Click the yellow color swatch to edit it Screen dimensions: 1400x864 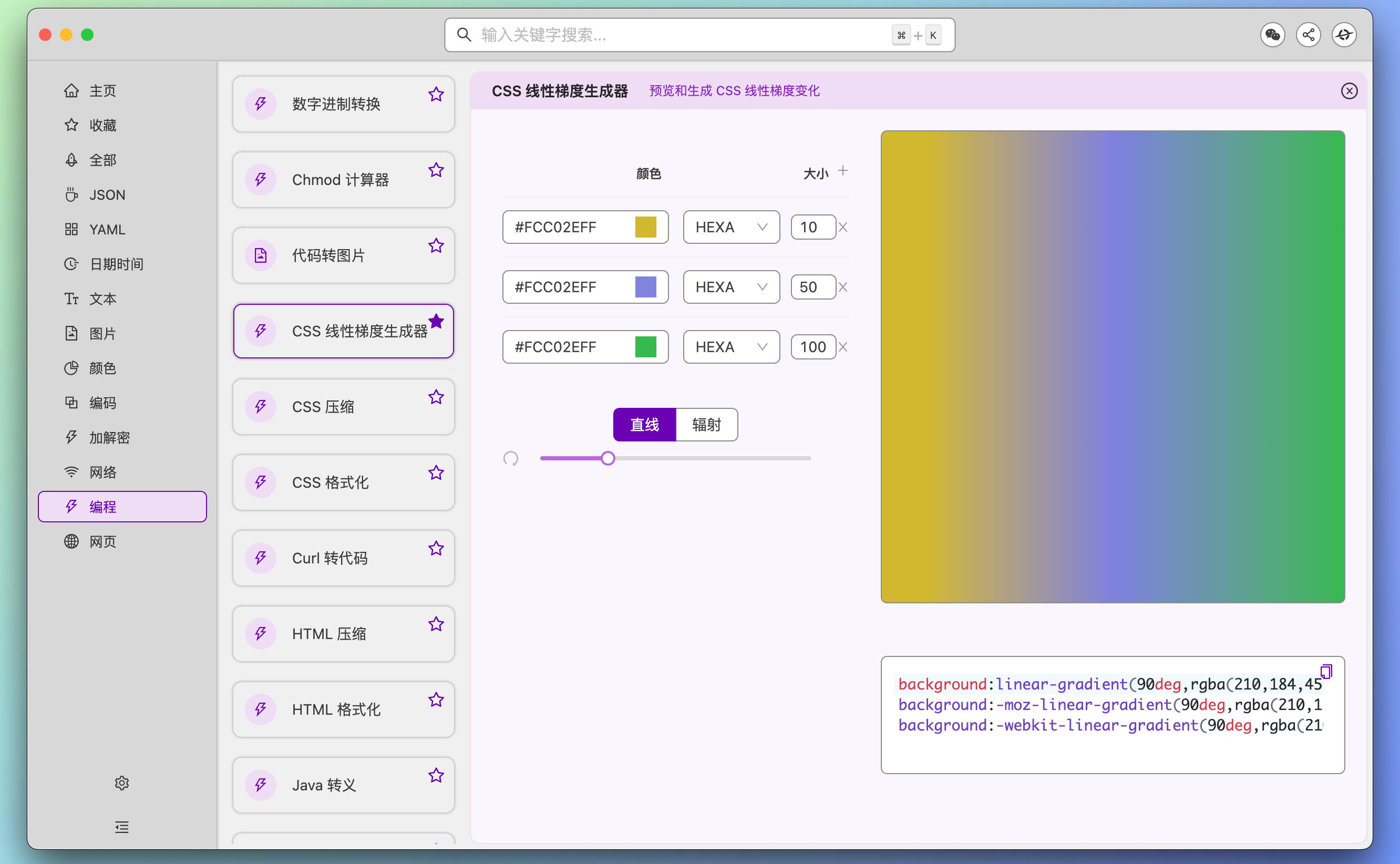646,227
